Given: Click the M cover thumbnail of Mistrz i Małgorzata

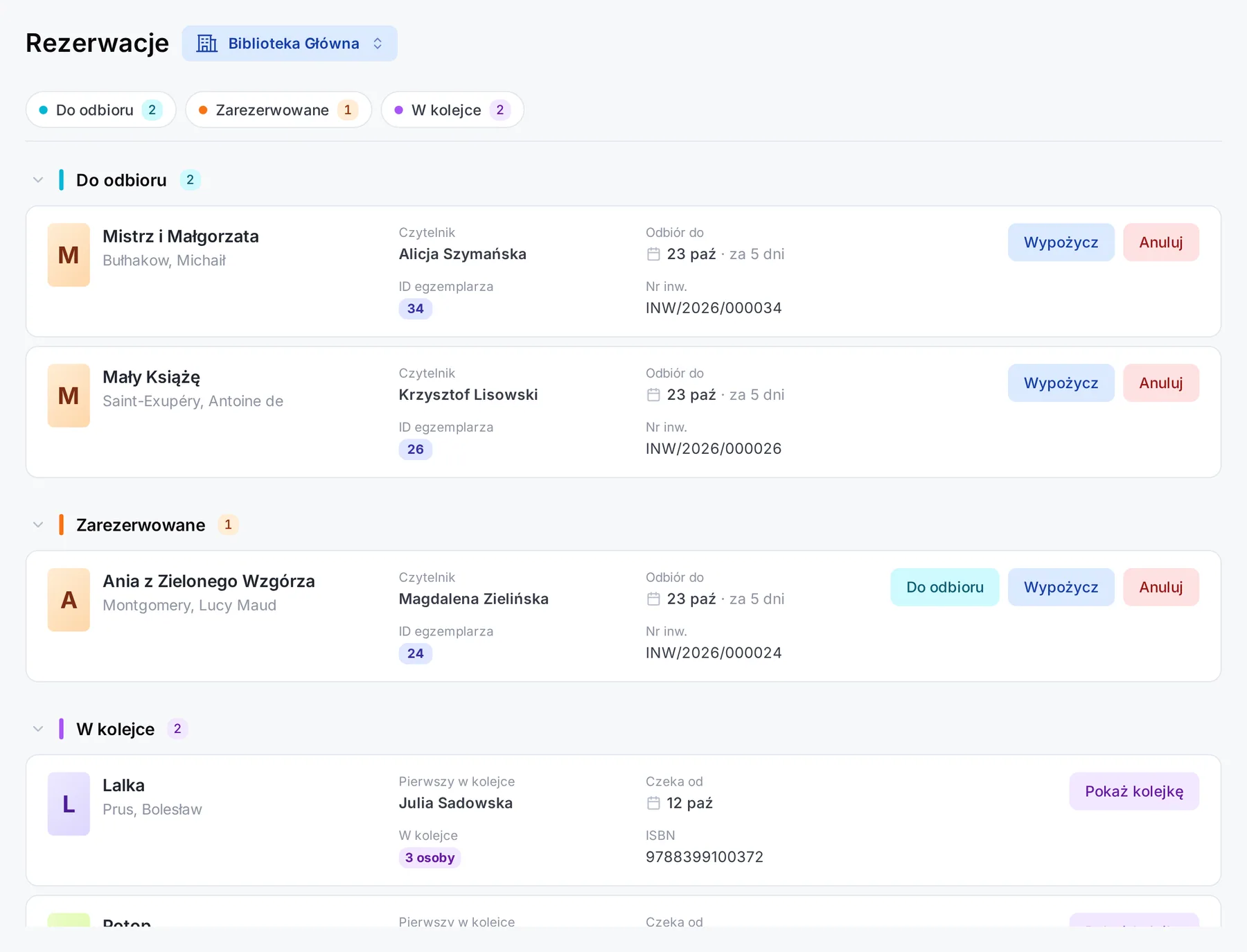Looking at the screenshot, I should (x=69, y=255).
